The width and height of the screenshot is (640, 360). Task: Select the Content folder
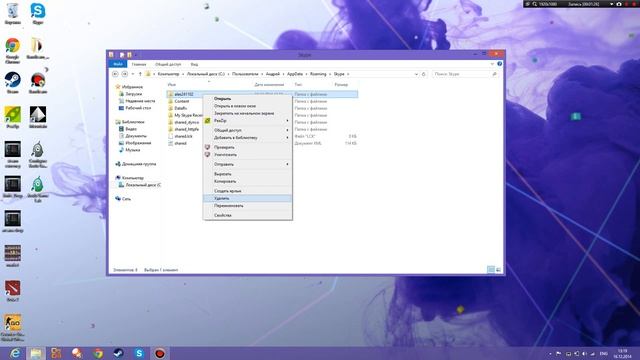(182, 101)
